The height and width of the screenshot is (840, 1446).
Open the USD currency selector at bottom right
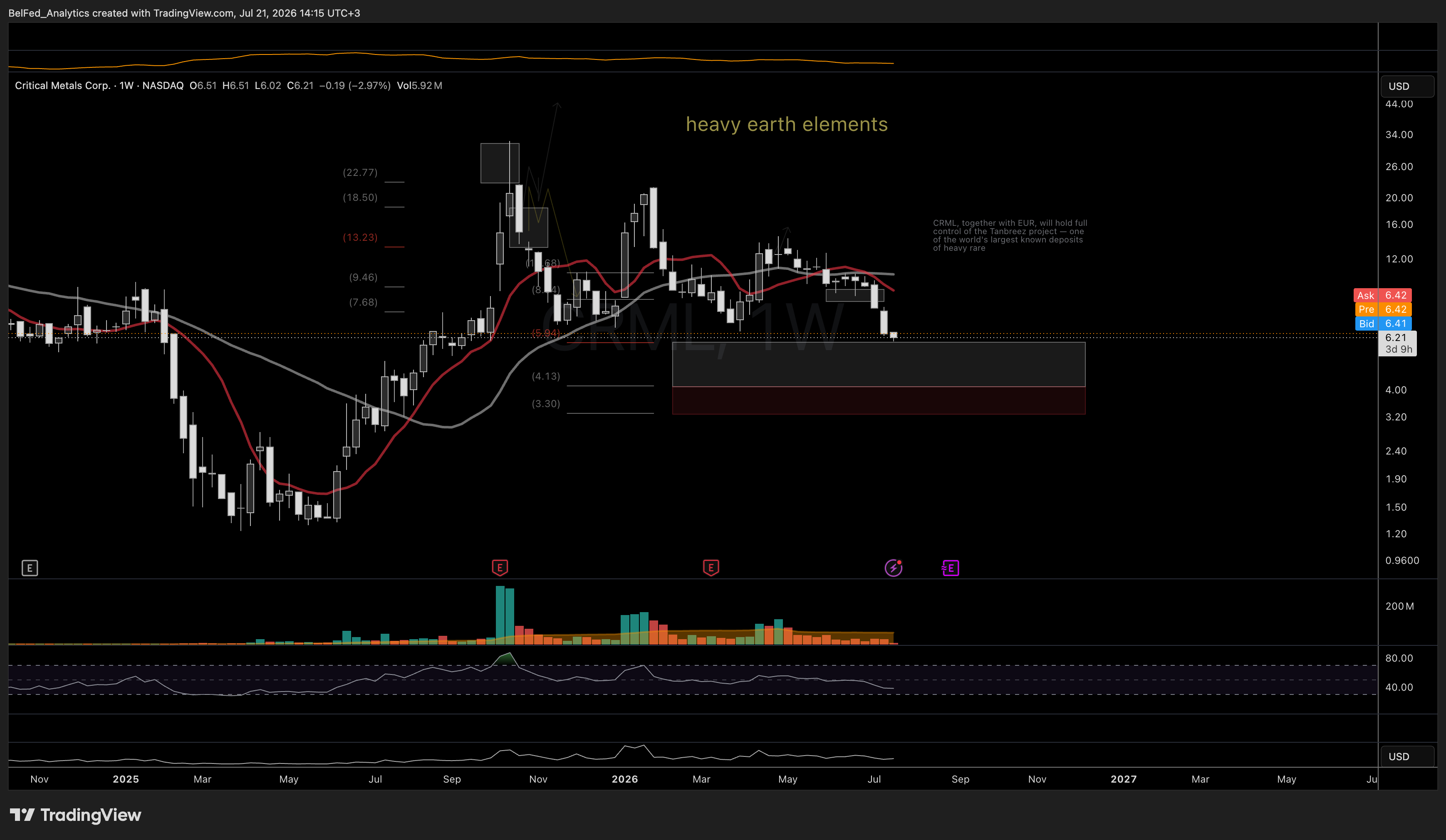(1407, 756)
